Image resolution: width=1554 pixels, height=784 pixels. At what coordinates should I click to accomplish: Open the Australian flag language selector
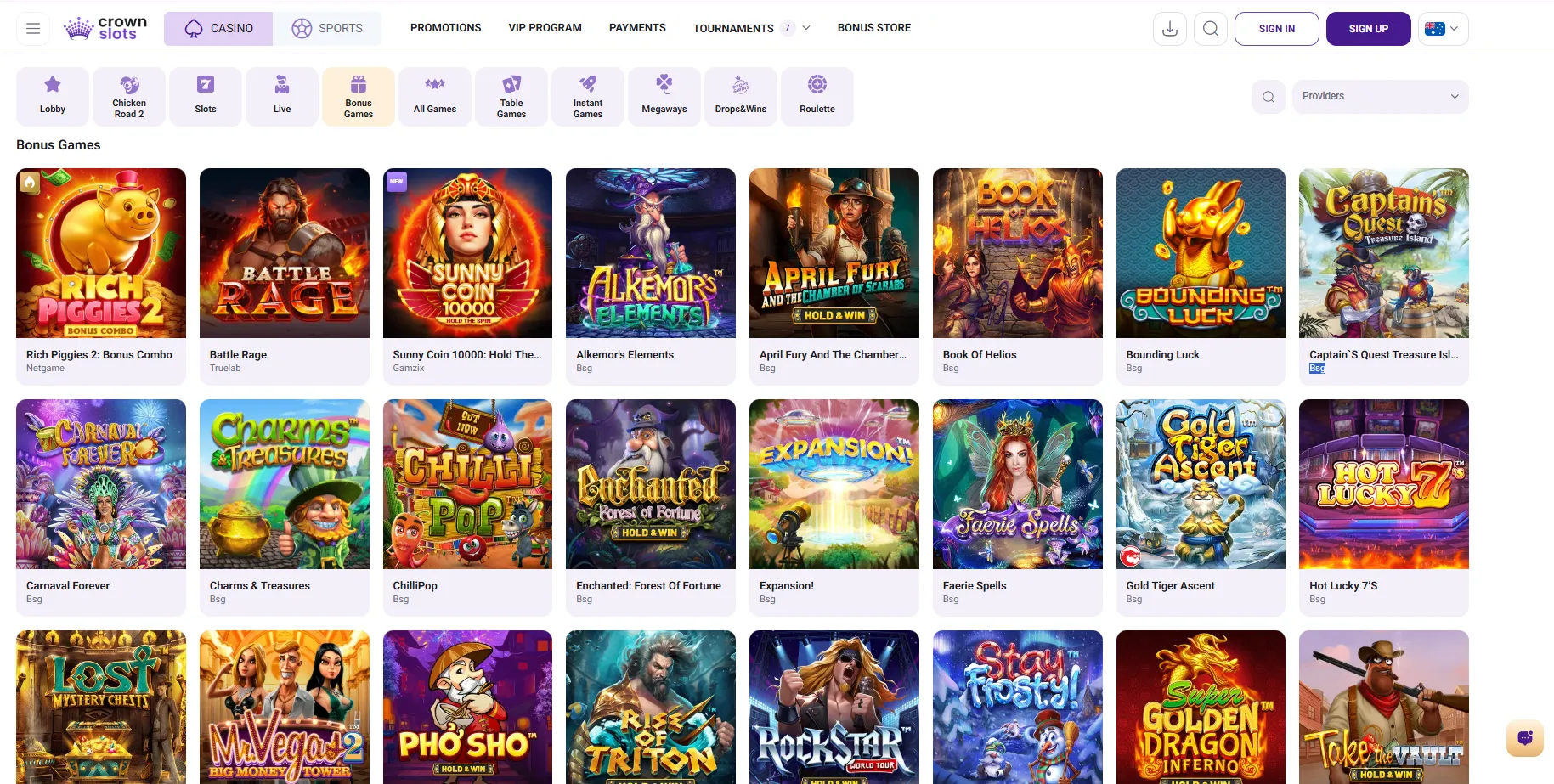[1443, 29]
